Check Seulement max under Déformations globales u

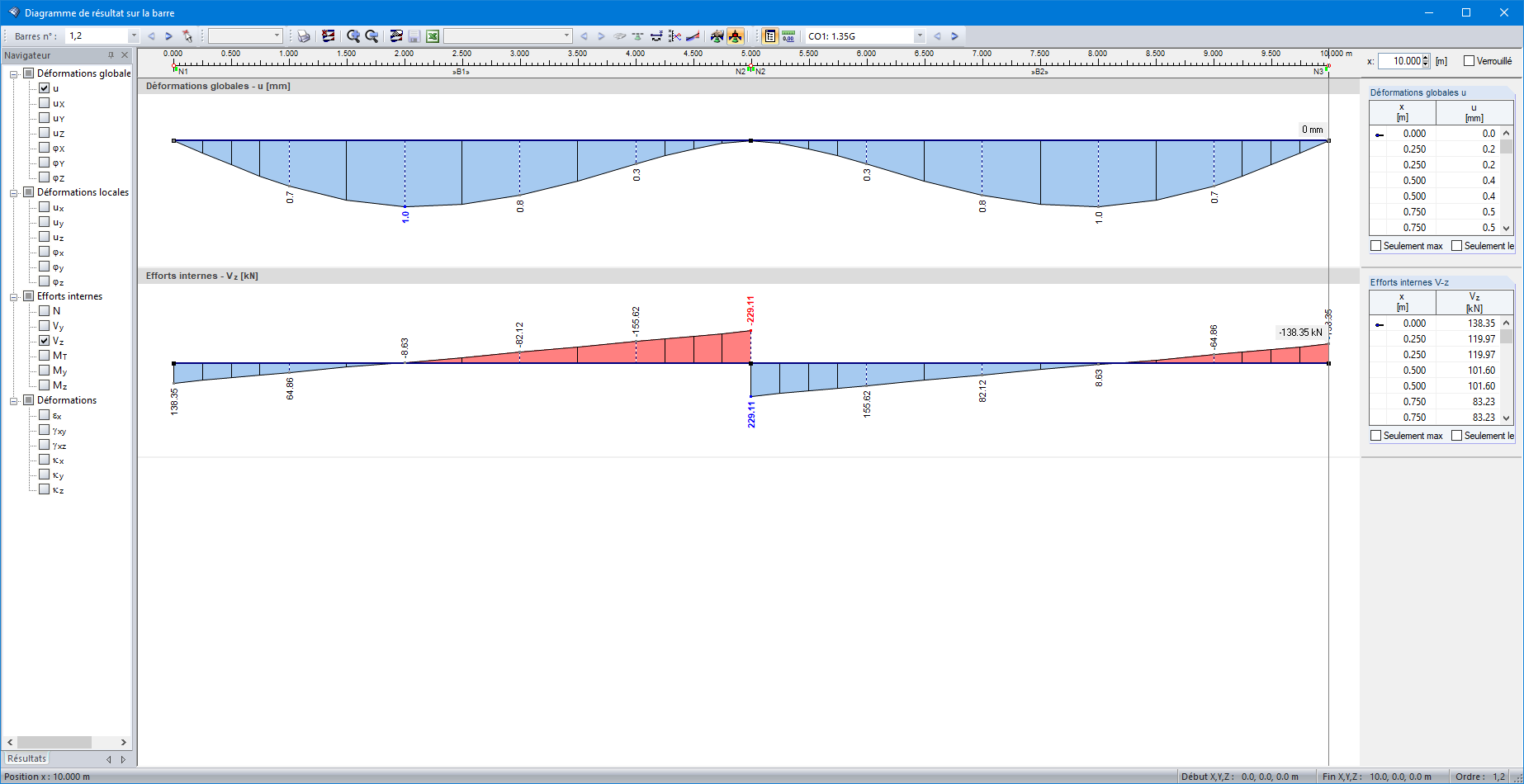tap(1375, 245)
